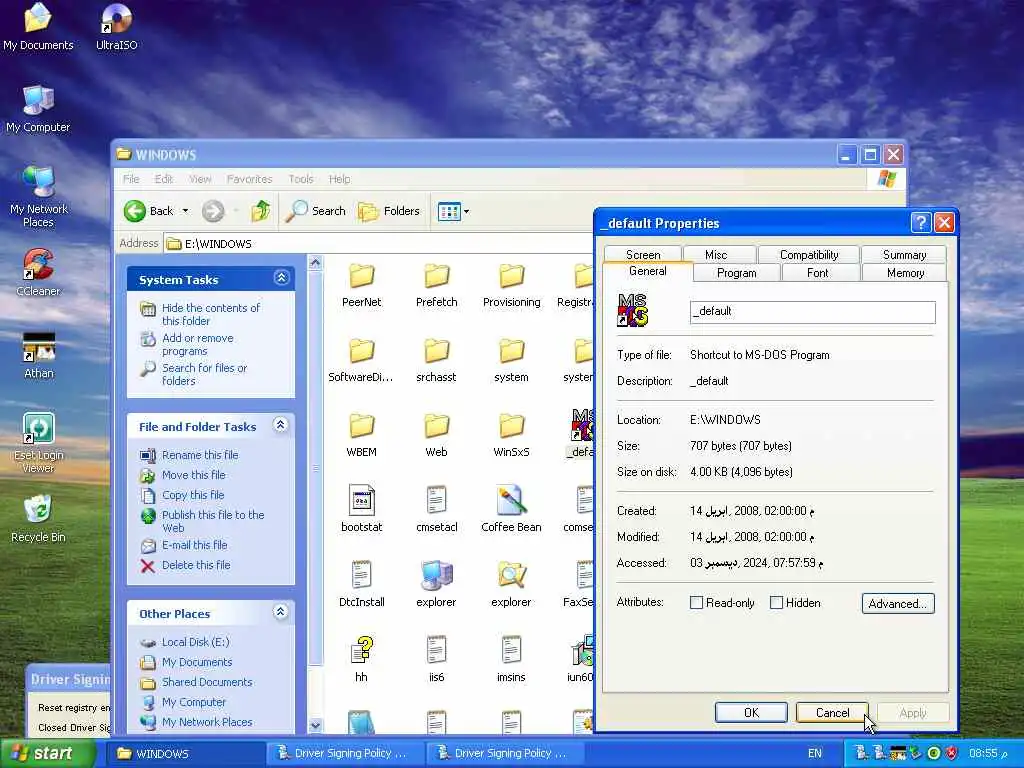
Task: Open Eset Login Viewer desktop shortcut
Action: [x=39, y=442]
